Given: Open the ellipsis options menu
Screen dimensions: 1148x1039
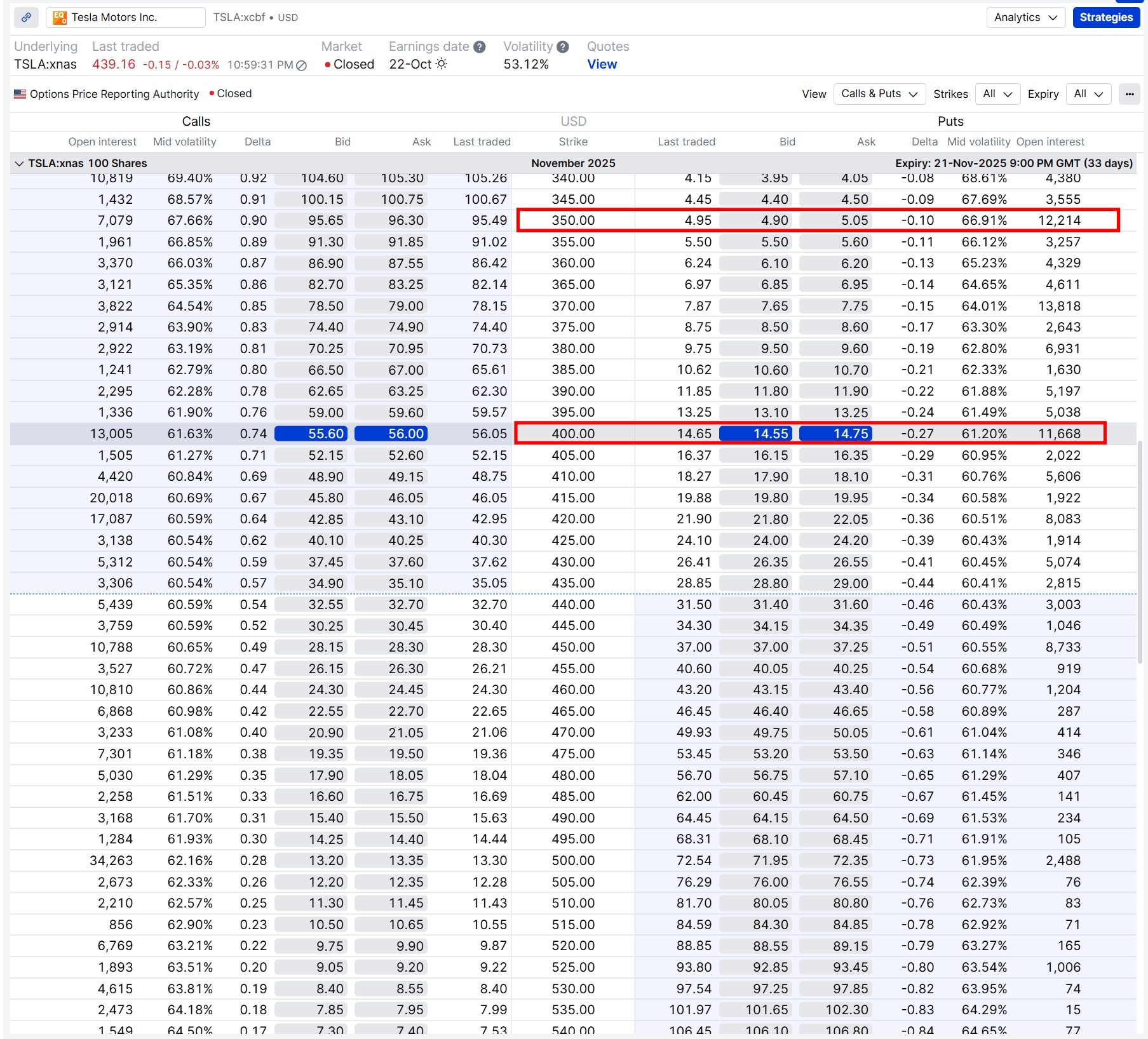Looking at the screenshot, I should tap(1129, 94).
